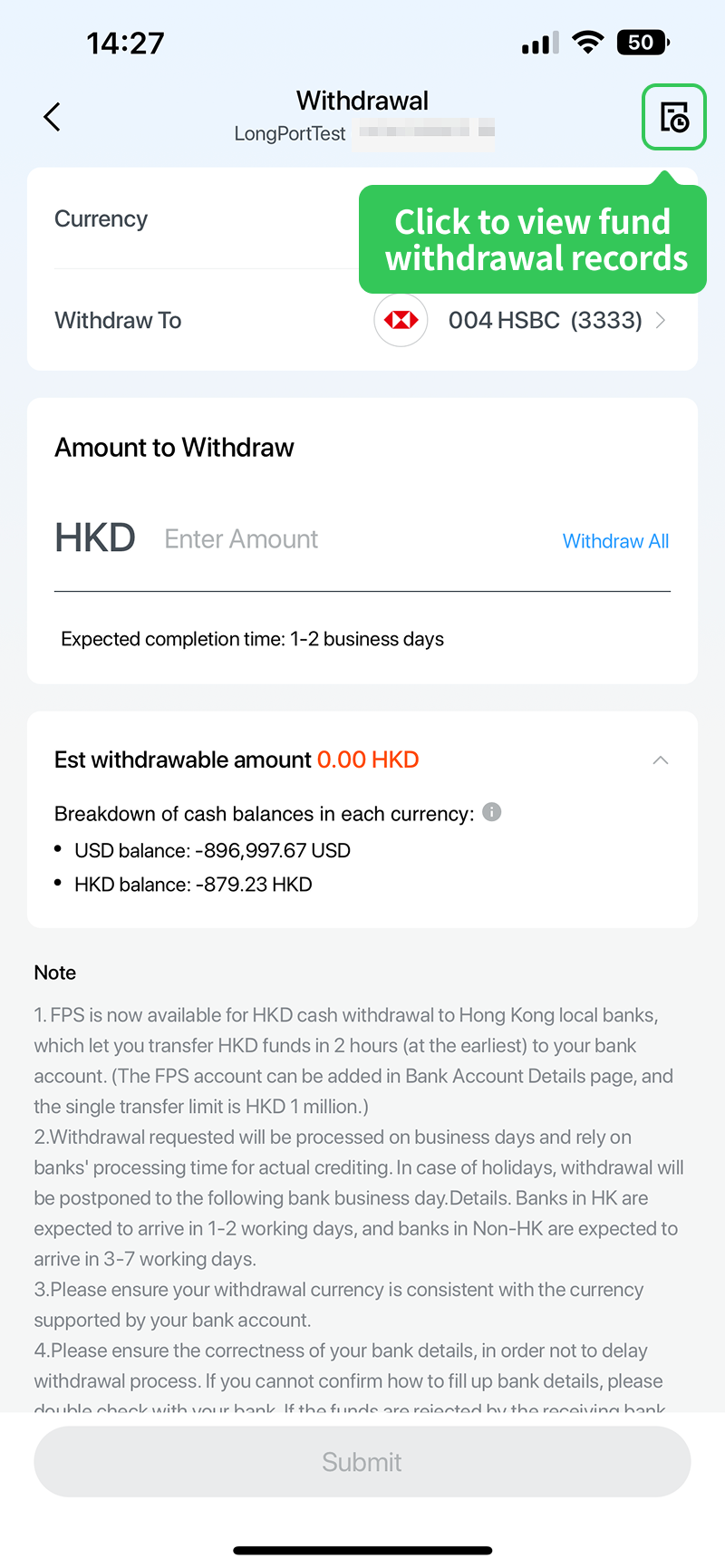Tap the info icon beside cash balances breakdown
The height and width of the screenshot is (1568, 725).
(492, 812)
